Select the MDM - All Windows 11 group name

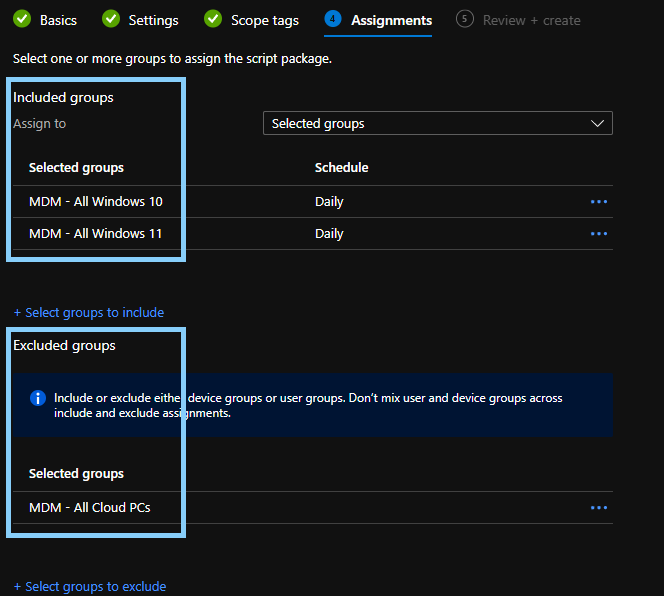click(x=95, y=234)
